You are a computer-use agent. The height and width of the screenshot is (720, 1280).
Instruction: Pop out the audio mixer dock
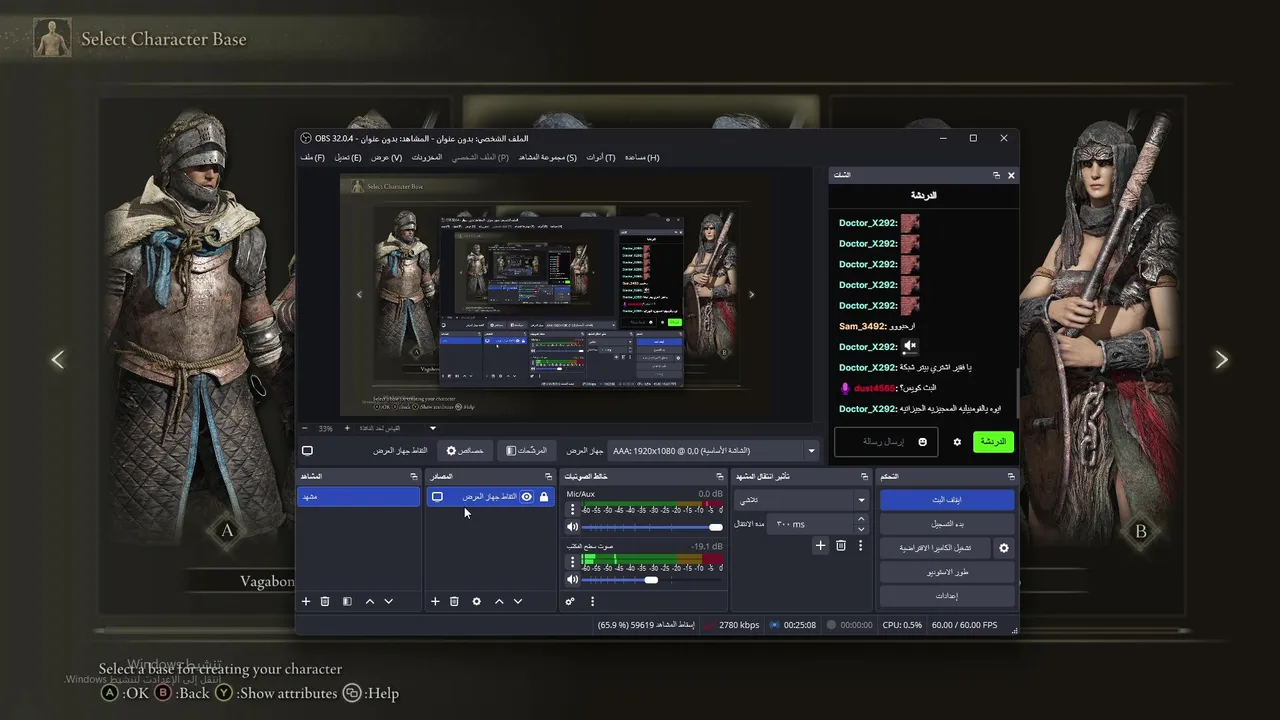[720, 476]
